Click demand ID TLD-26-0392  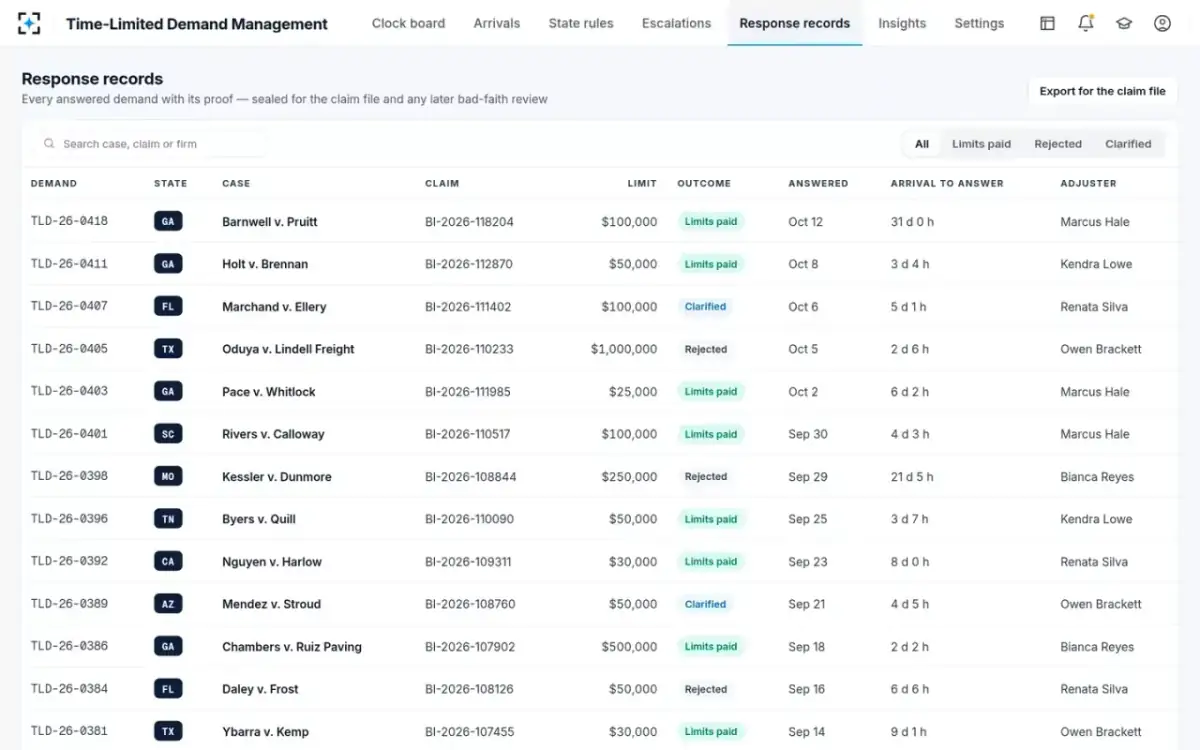[x=69, y=561]
